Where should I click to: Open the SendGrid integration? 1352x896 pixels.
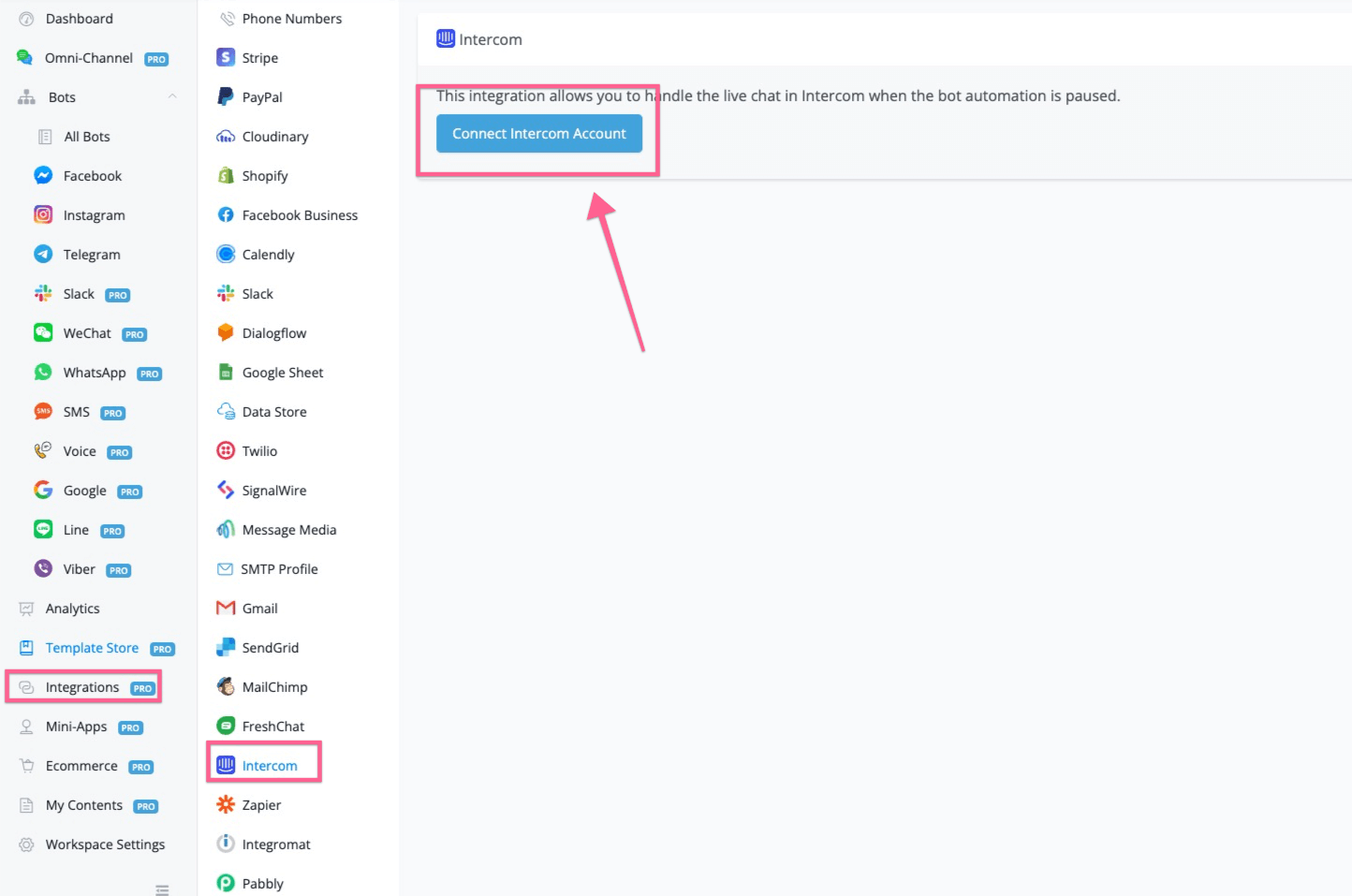(270, 648)
